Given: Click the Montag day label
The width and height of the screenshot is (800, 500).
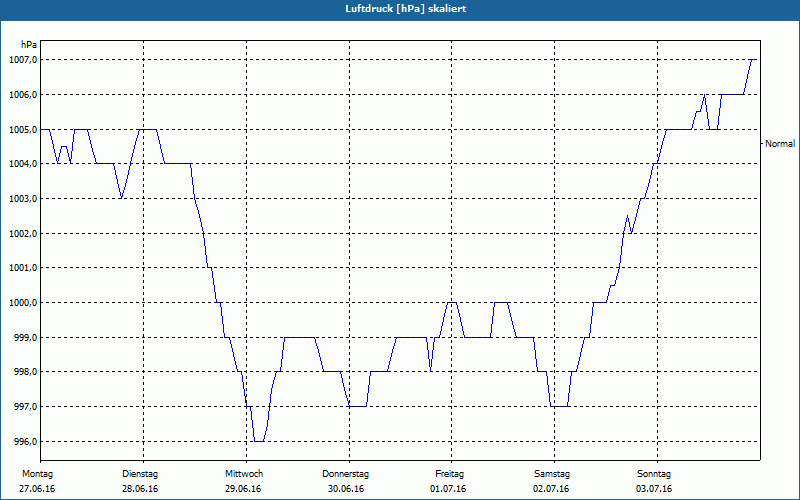Looking at the screenshot, I should click(x=37, y=474).
